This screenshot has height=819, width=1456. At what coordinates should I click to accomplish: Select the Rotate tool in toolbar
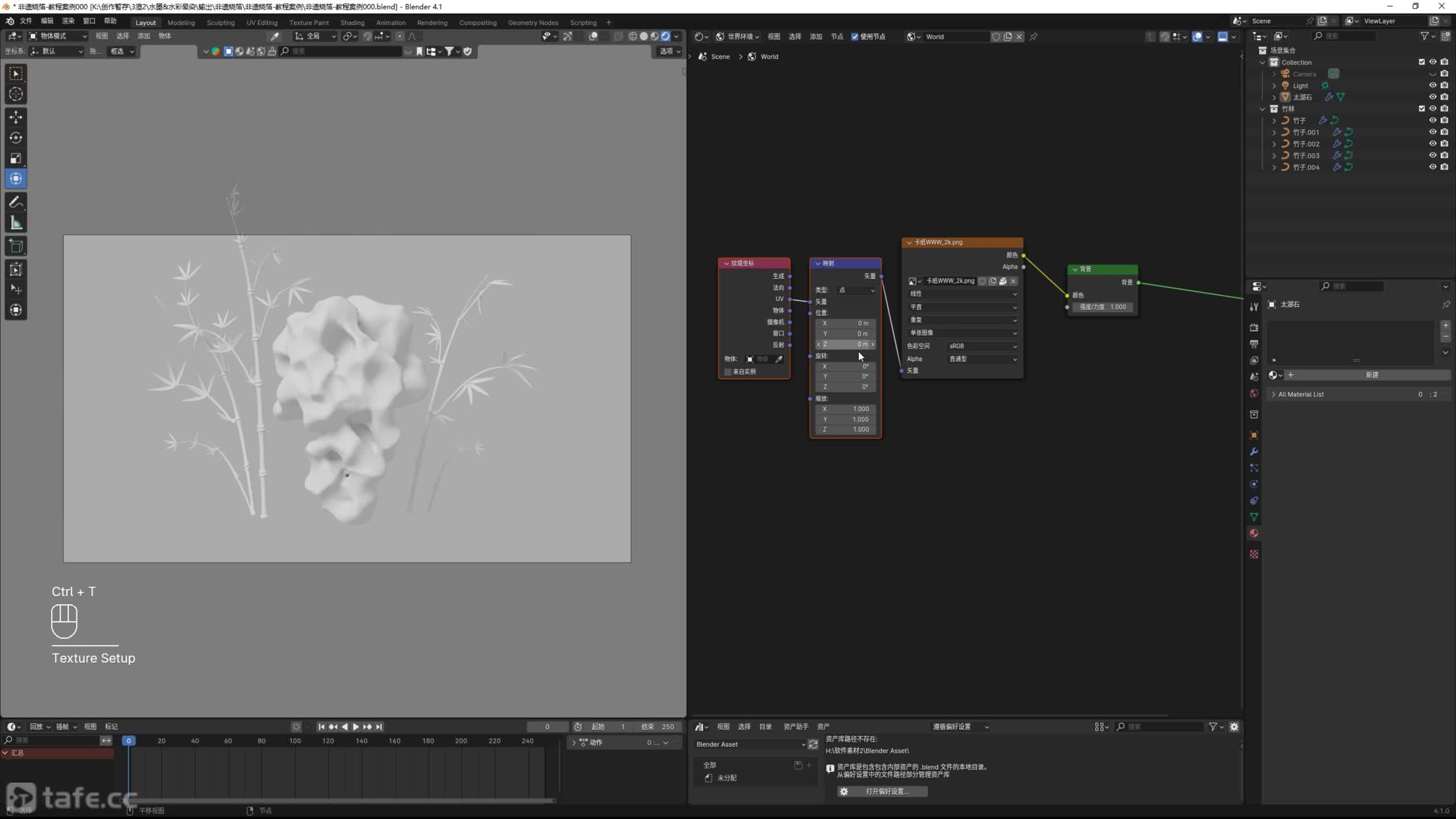pos(16,138)
